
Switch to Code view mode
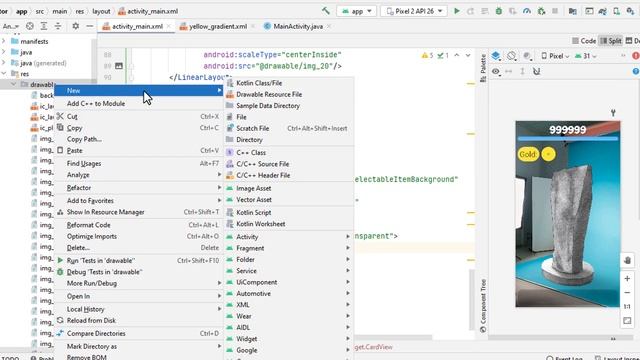pyautogui.click(x=584, y=41)
